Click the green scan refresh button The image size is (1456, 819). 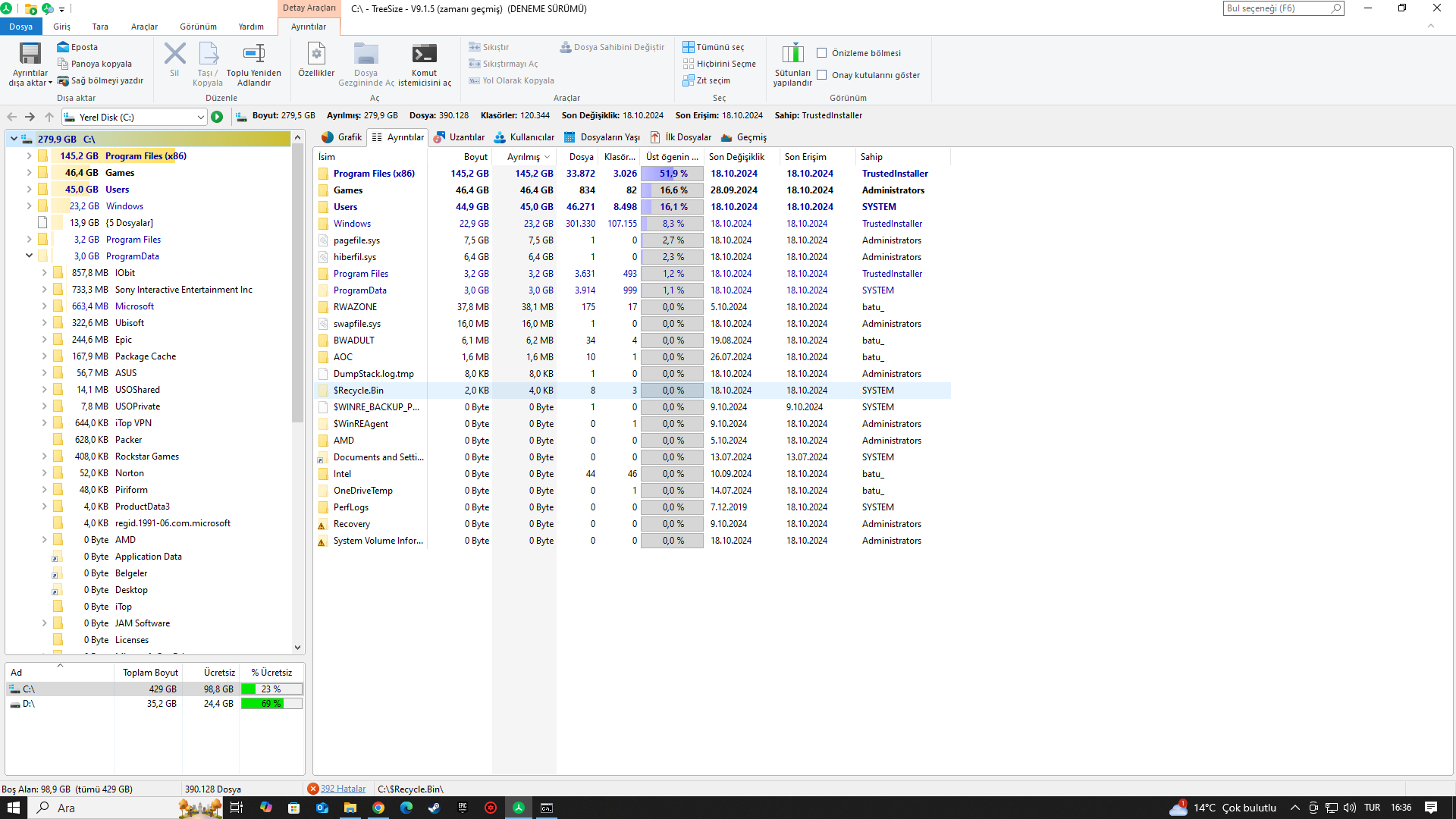217,117
